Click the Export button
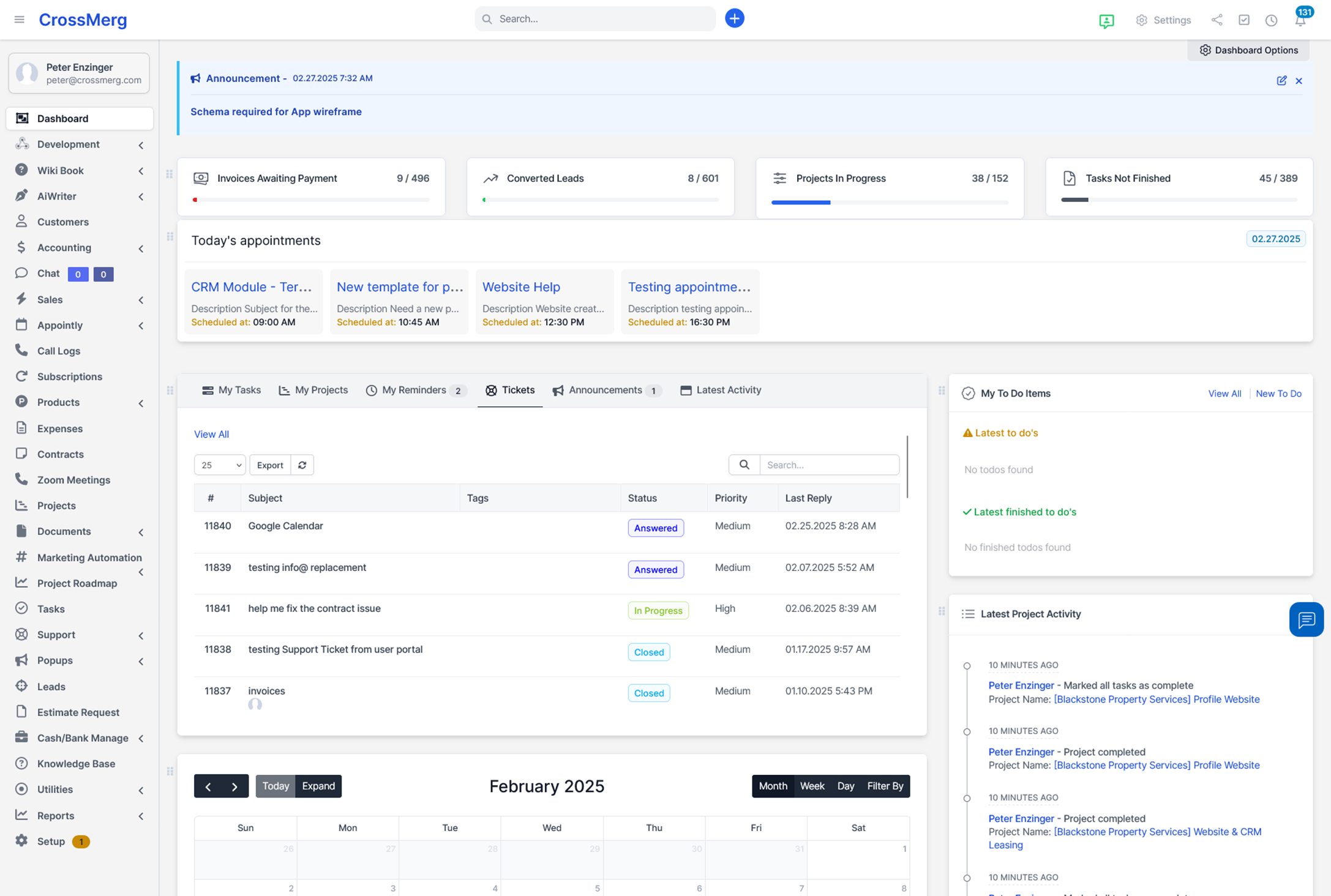The image size is (1331, 896). [270, 465]
